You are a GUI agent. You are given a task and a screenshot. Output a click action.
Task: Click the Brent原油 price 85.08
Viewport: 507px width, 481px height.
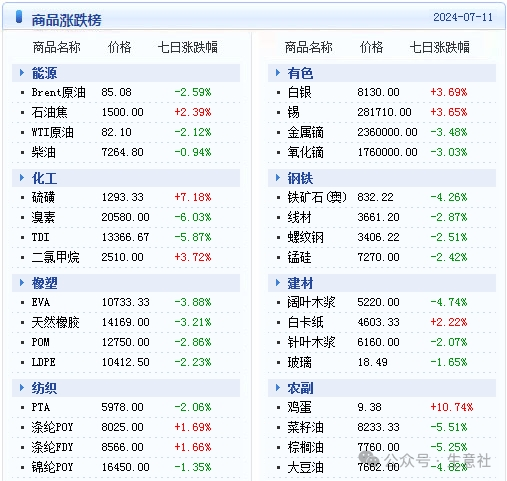(116, 92)
